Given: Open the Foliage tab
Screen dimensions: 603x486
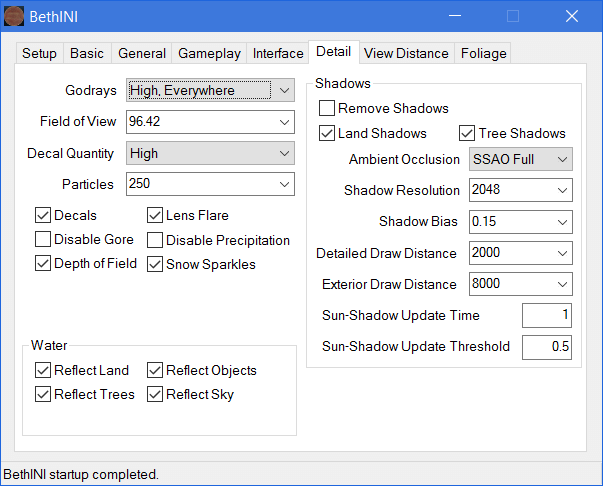Looking at the screenshot, I should pos(484,53).
